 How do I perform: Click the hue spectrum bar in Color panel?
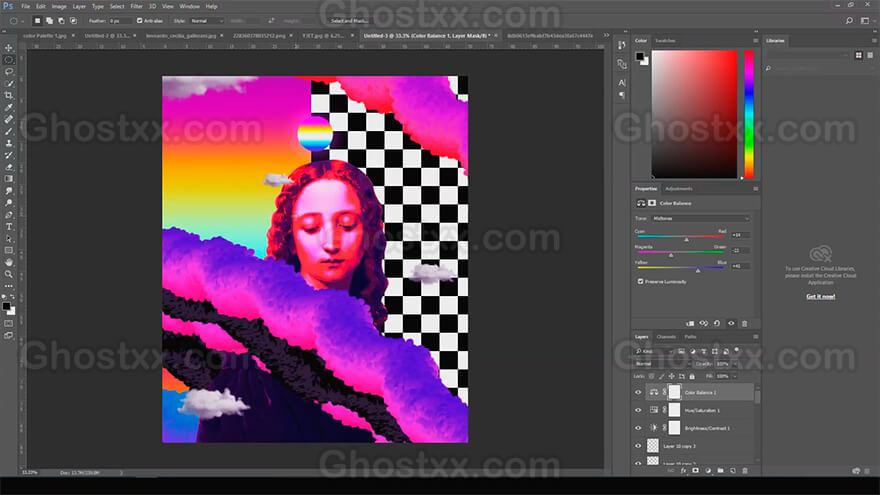[749, 114]
